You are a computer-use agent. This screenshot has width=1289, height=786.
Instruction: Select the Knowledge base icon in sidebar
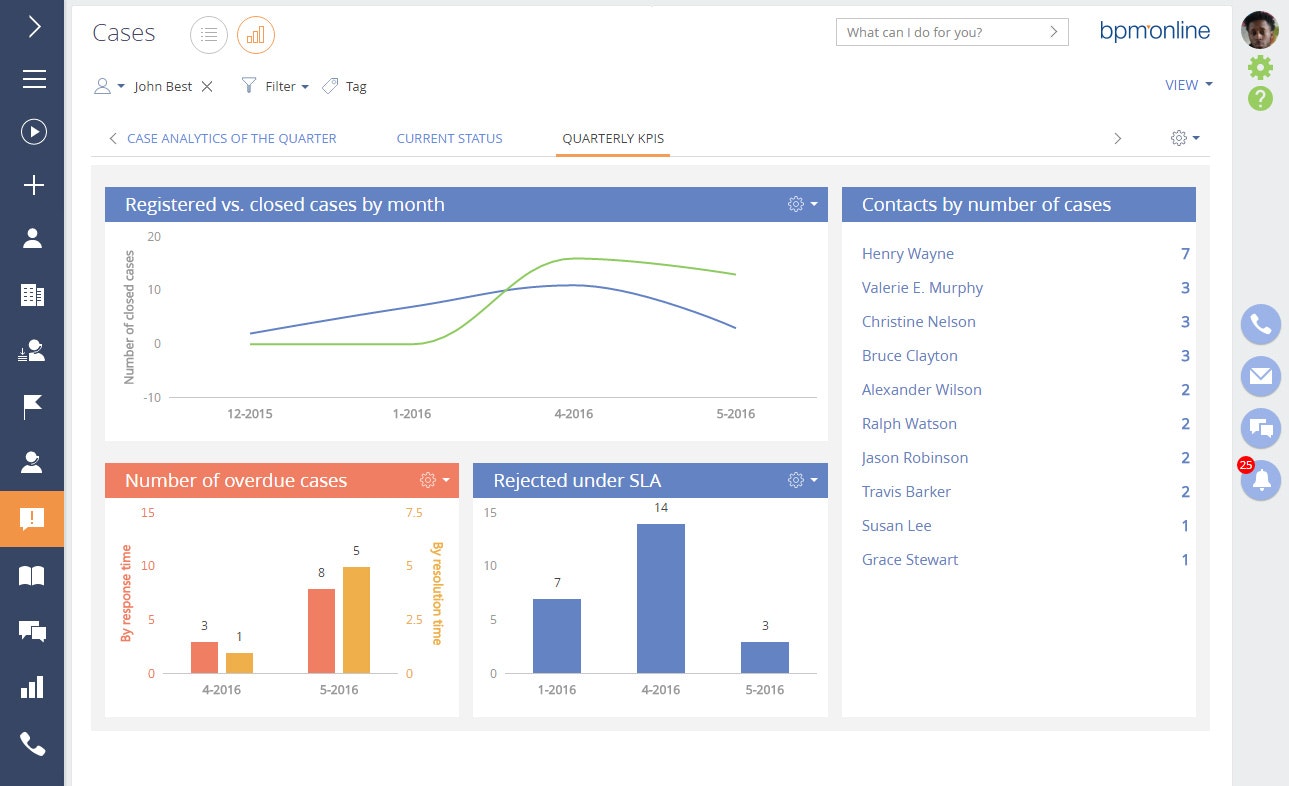pyautogui.click(x=32, y=575)
